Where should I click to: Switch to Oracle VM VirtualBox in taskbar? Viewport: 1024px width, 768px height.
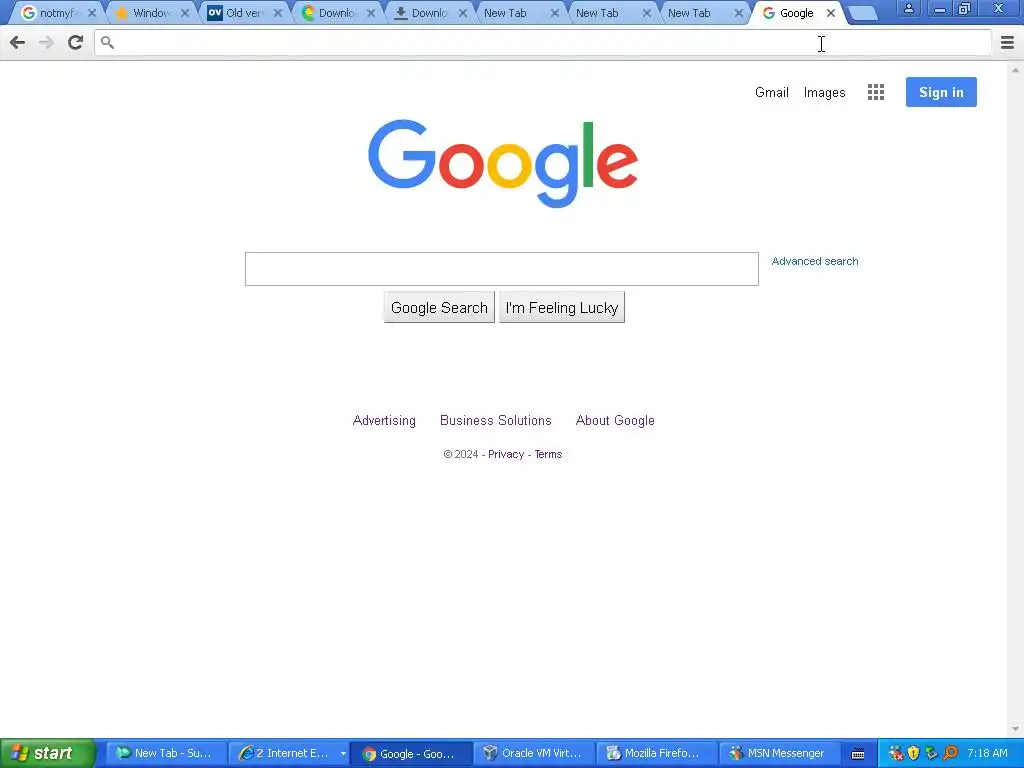534,754
